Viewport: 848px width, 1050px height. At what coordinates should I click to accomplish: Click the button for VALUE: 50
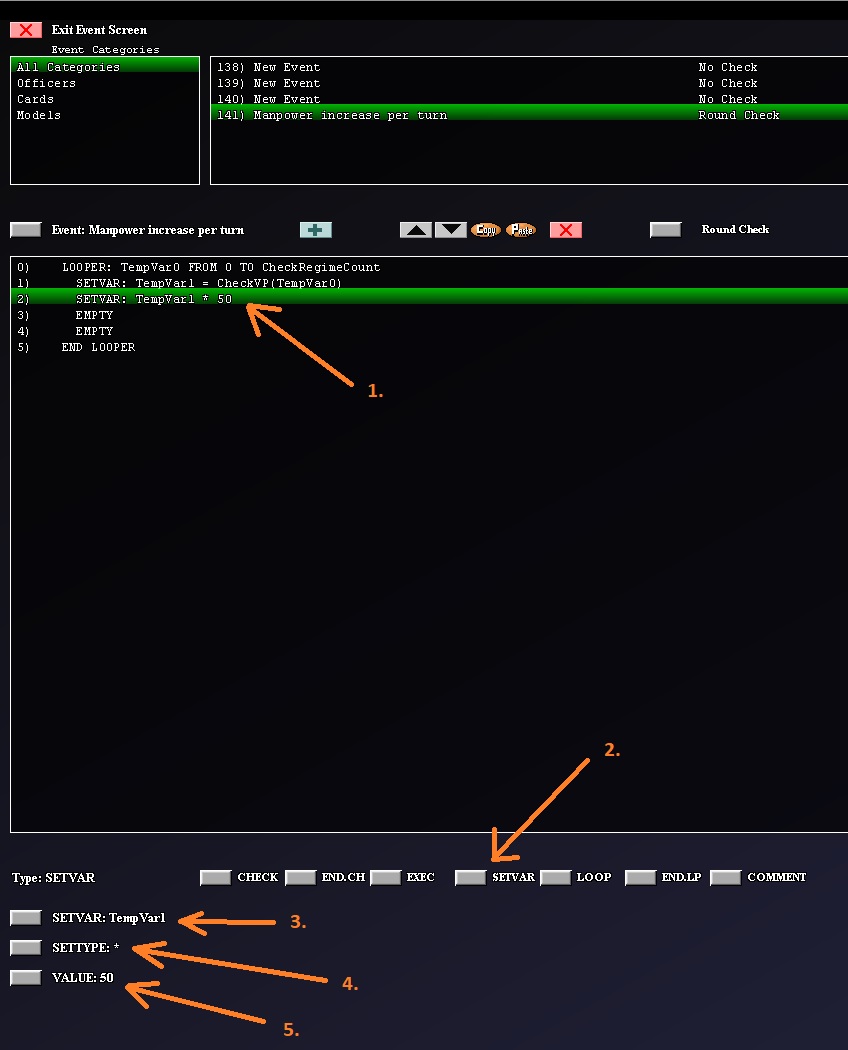(x=25, y=978)
